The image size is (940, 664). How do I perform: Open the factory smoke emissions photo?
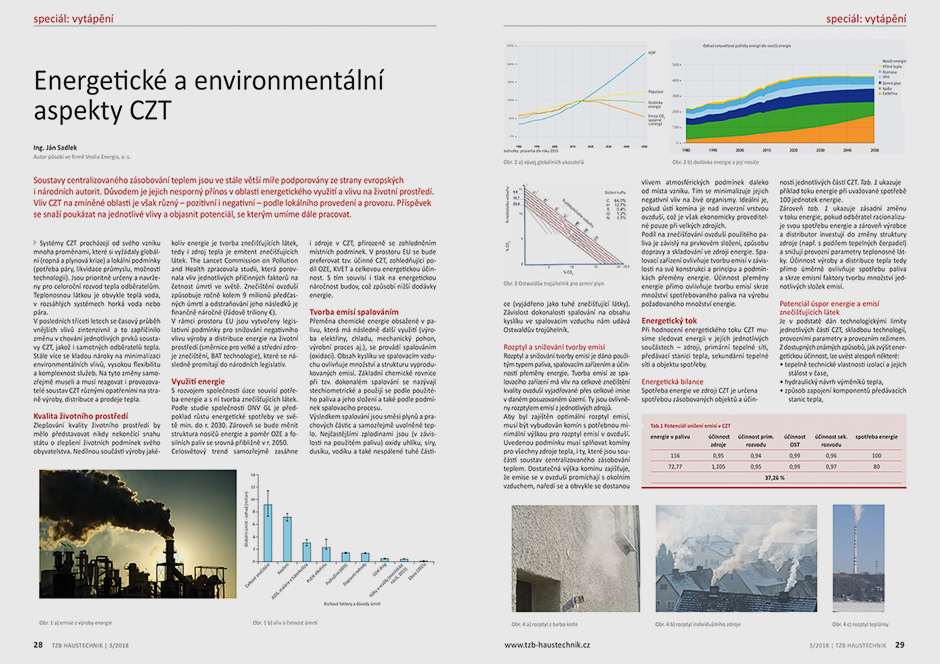point(138,534)
